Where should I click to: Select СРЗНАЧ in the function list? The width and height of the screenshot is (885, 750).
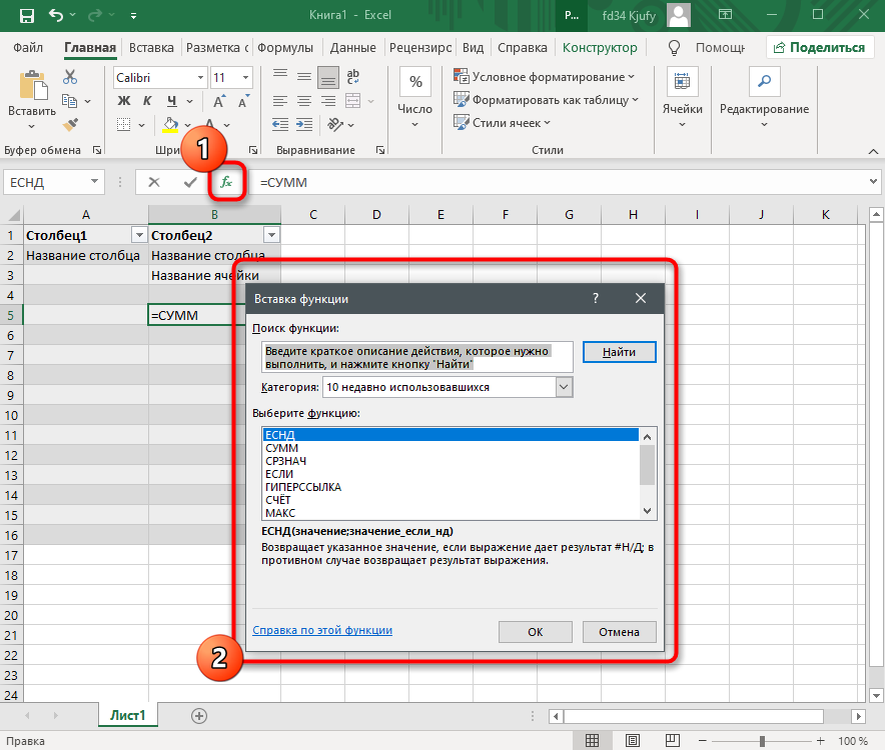[x=286, y=461]
